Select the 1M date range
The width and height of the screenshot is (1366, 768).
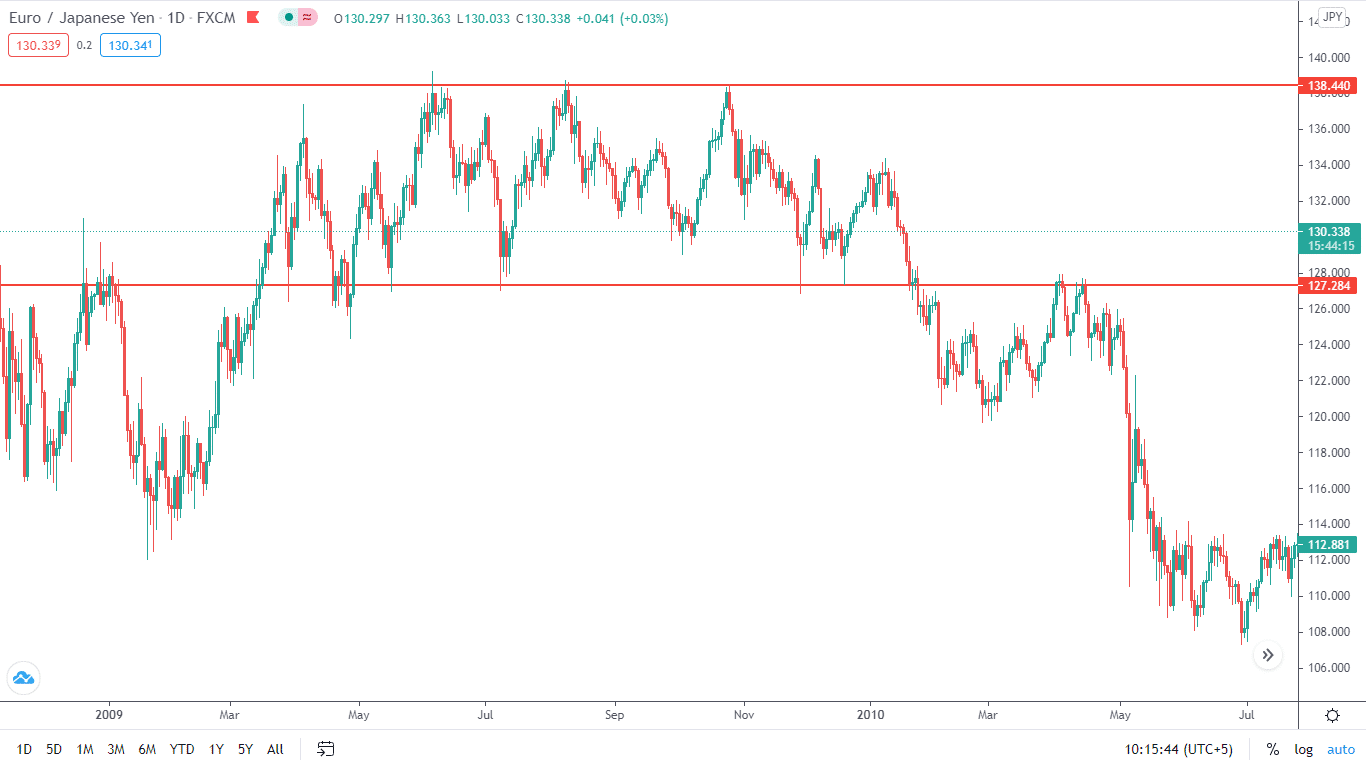click(x=85, y=749)
